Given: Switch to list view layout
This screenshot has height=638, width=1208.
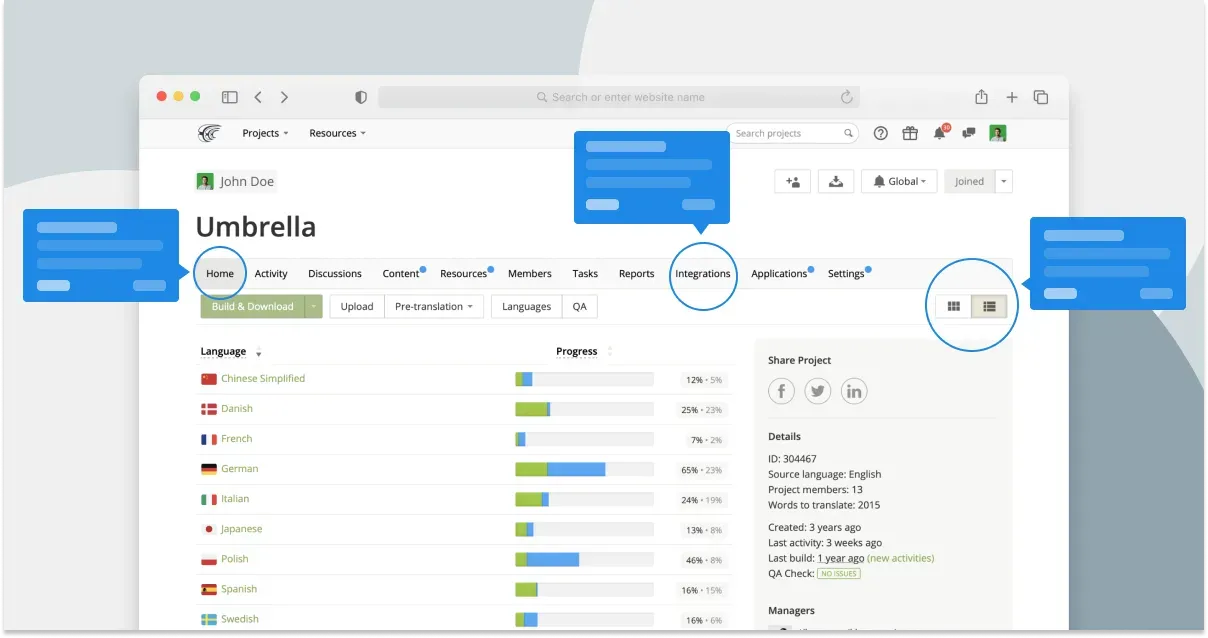Looking at the screenshot, I should click(x=989, y=306).
